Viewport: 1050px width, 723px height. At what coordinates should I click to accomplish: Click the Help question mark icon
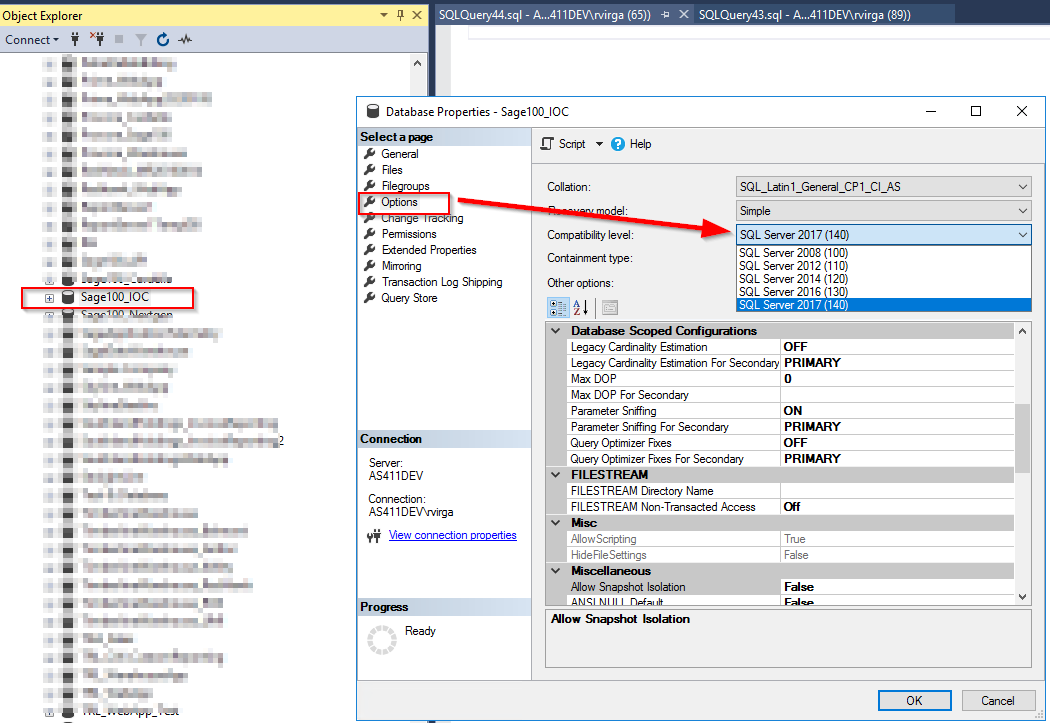618,144
